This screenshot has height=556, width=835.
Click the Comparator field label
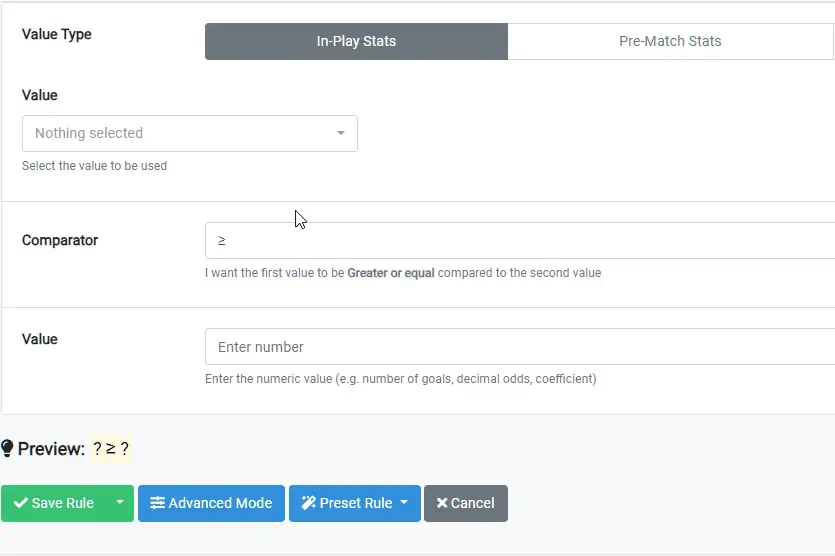tap(60, 240)
